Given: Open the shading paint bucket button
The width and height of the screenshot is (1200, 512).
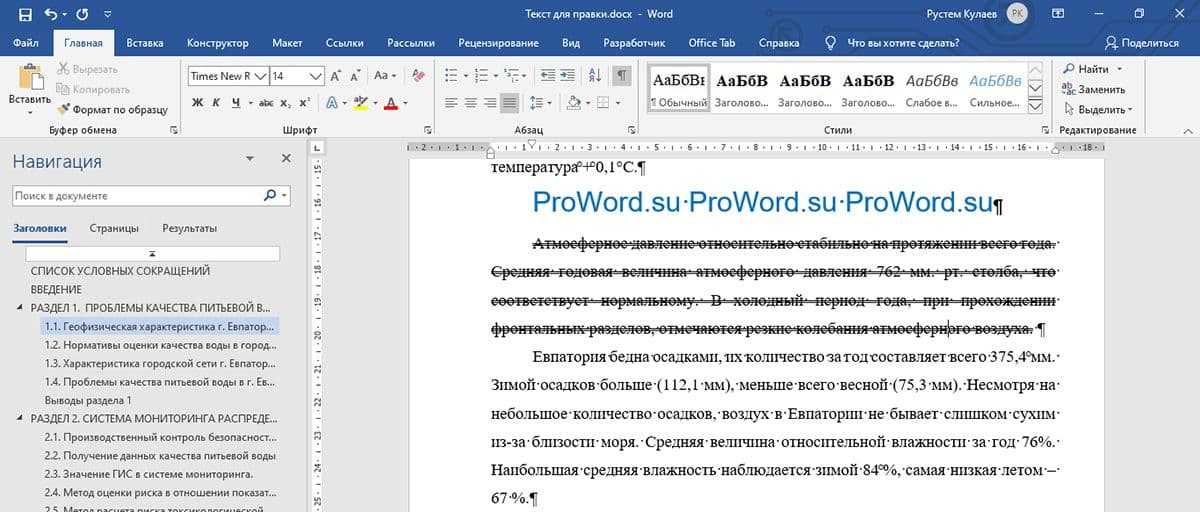Looking at the screenshot, I should click(x=575, y=102).
